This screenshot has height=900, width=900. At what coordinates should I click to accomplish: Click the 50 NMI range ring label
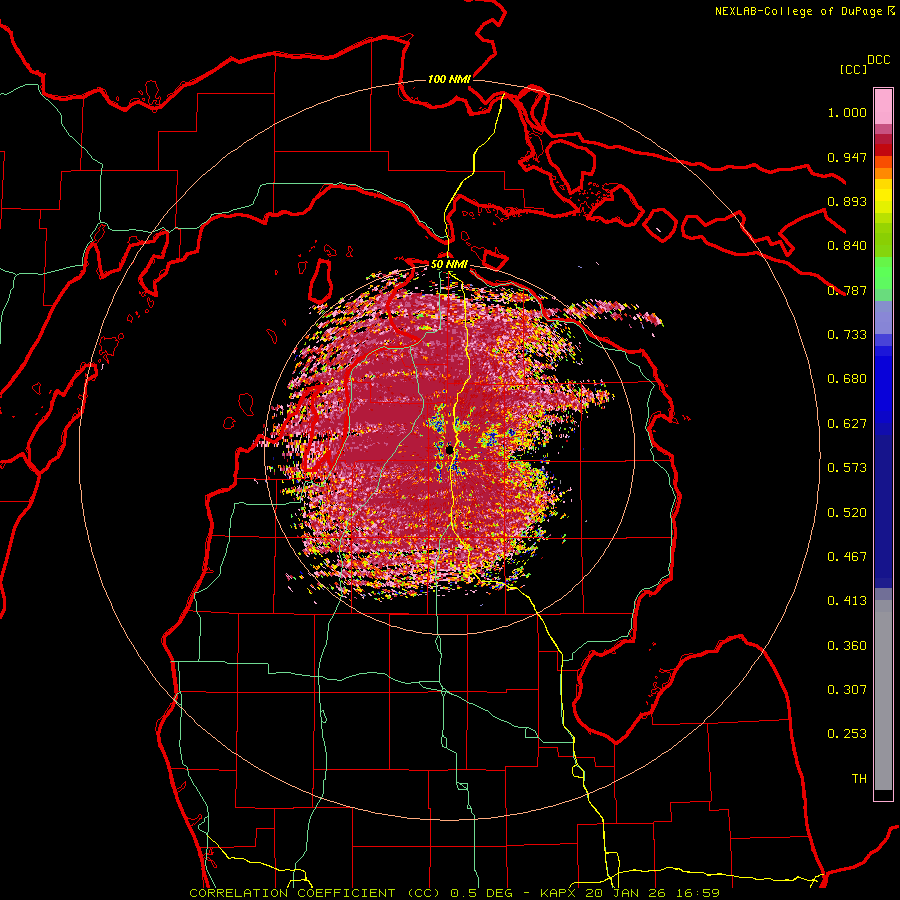pyautogui.click(x=449, y=265)
